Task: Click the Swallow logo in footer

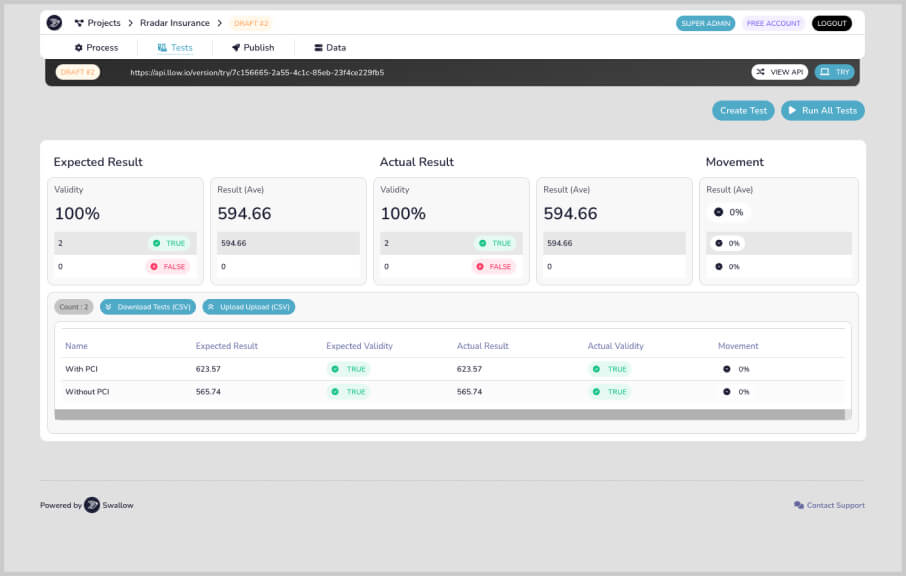Action: pos(92,505)
